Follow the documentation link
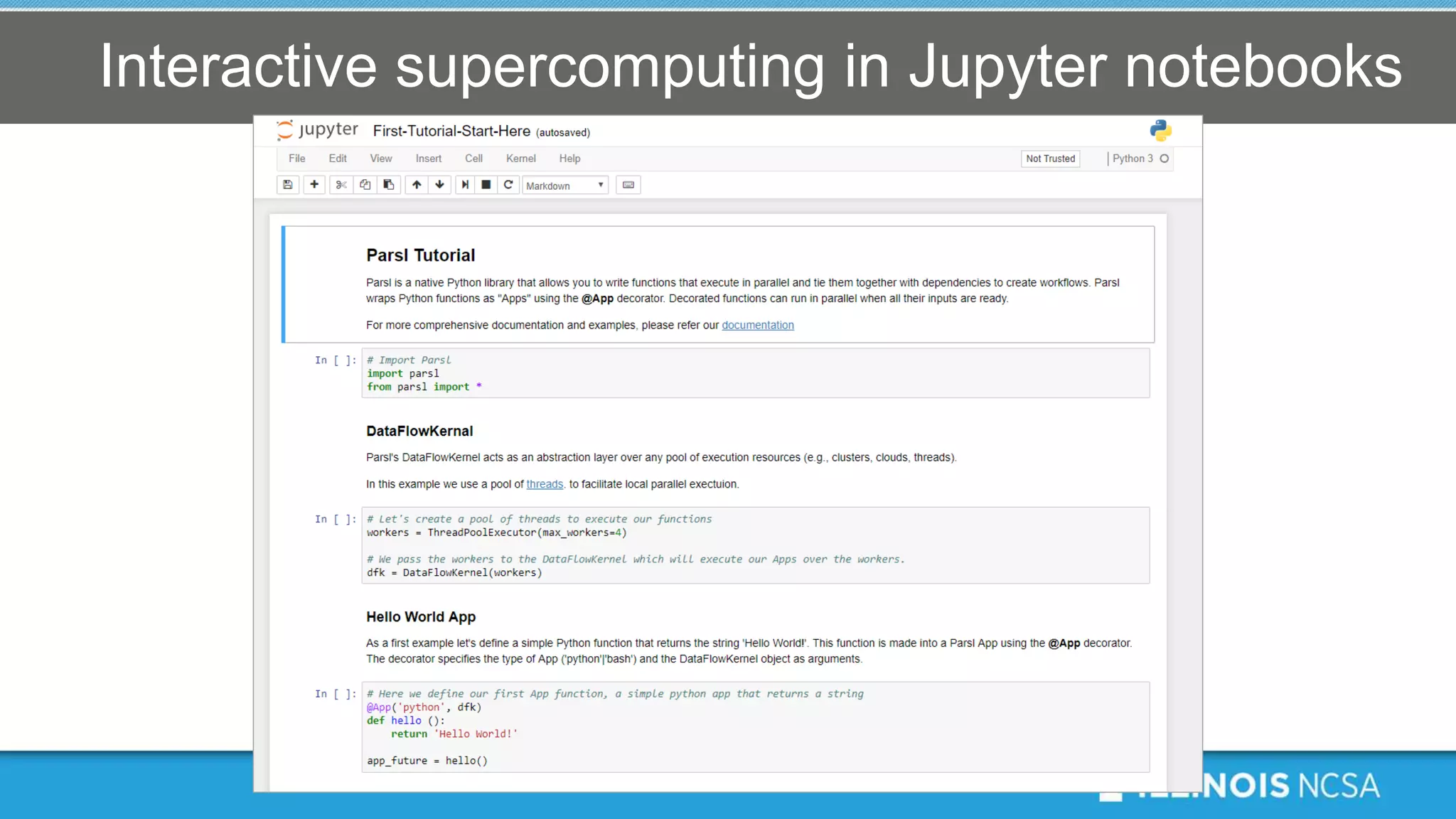The image size is (1456, 819). [758, 325]
